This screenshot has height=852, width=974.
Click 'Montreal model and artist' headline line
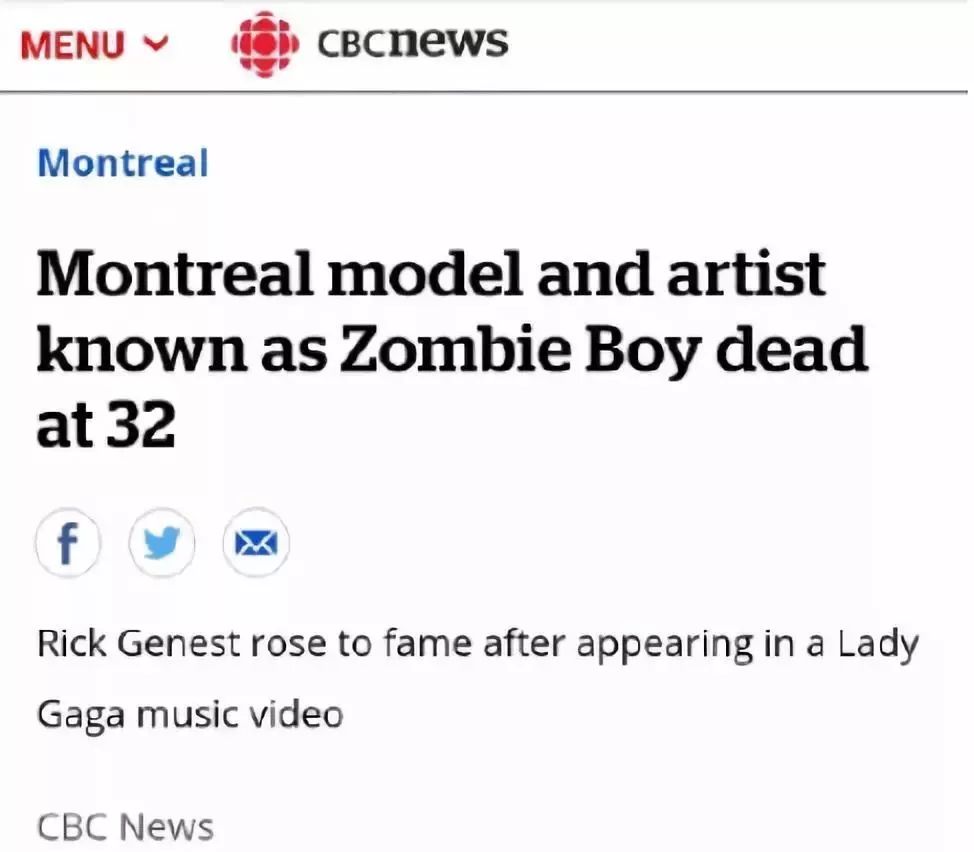point(431,273)
